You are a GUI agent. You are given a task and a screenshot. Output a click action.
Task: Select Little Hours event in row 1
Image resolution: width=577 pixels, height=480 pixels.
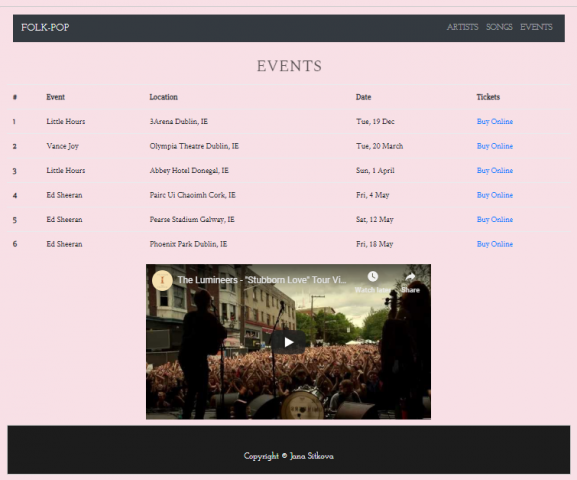point(66,121)
